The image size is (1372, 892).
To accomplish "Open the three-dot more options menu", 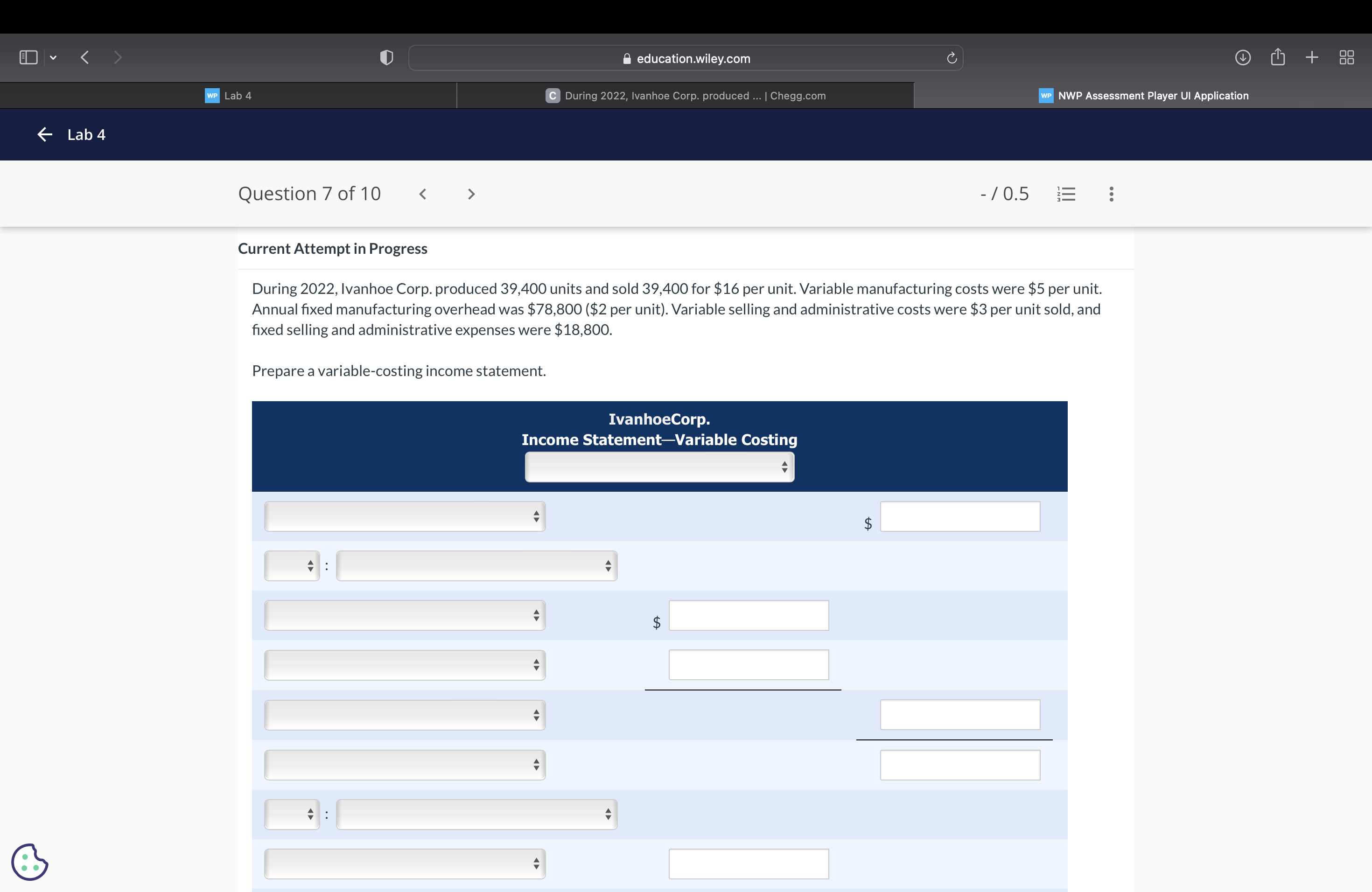I will click(x=1112, y=194).
